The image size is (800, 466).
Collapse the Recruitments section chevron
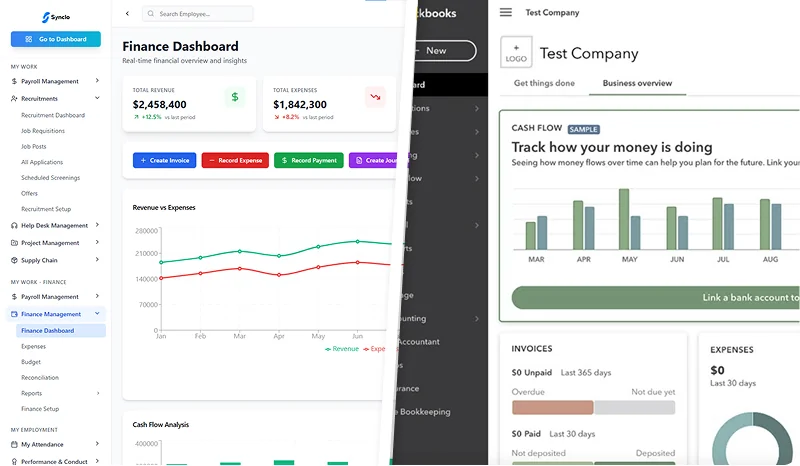click(97, 98)
